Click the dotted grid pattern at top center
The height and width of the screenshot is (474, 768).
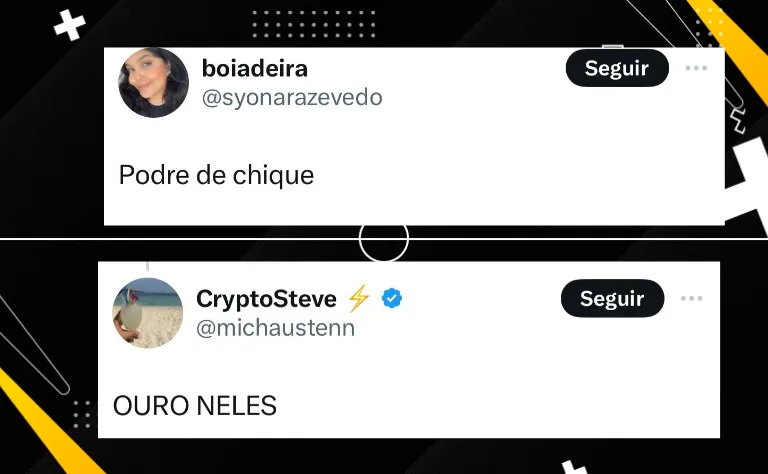coord(313,24)
